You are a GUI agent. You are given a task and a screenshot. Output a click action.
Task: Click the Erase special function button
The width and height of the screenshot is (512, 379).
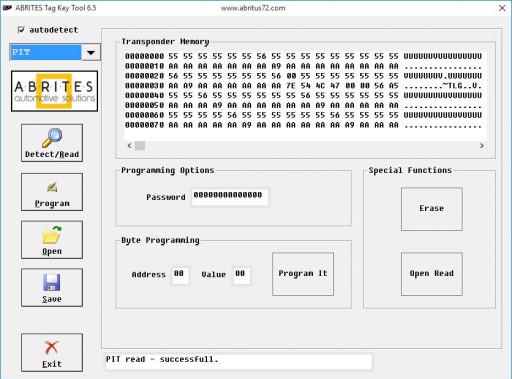432,209
